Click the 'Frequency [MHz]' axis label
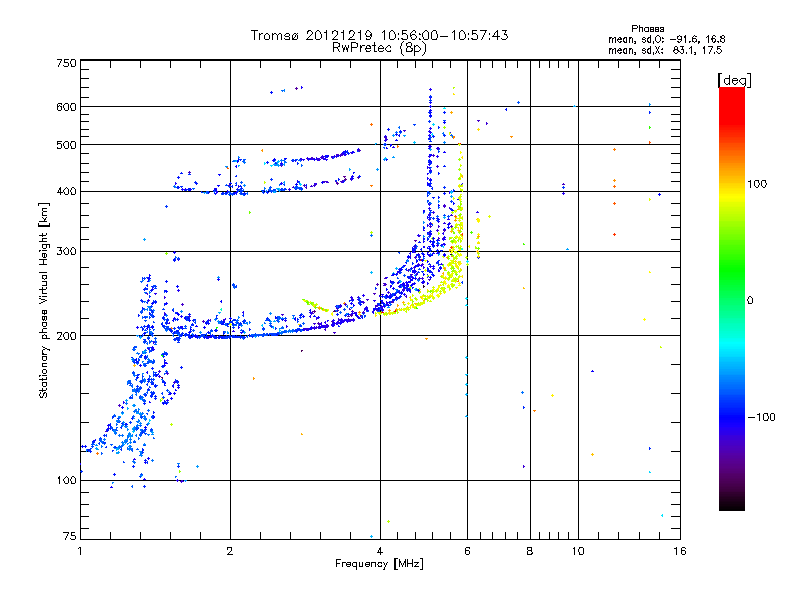The image size is (800, 600). pyautogui.click(x=379, y=564)
